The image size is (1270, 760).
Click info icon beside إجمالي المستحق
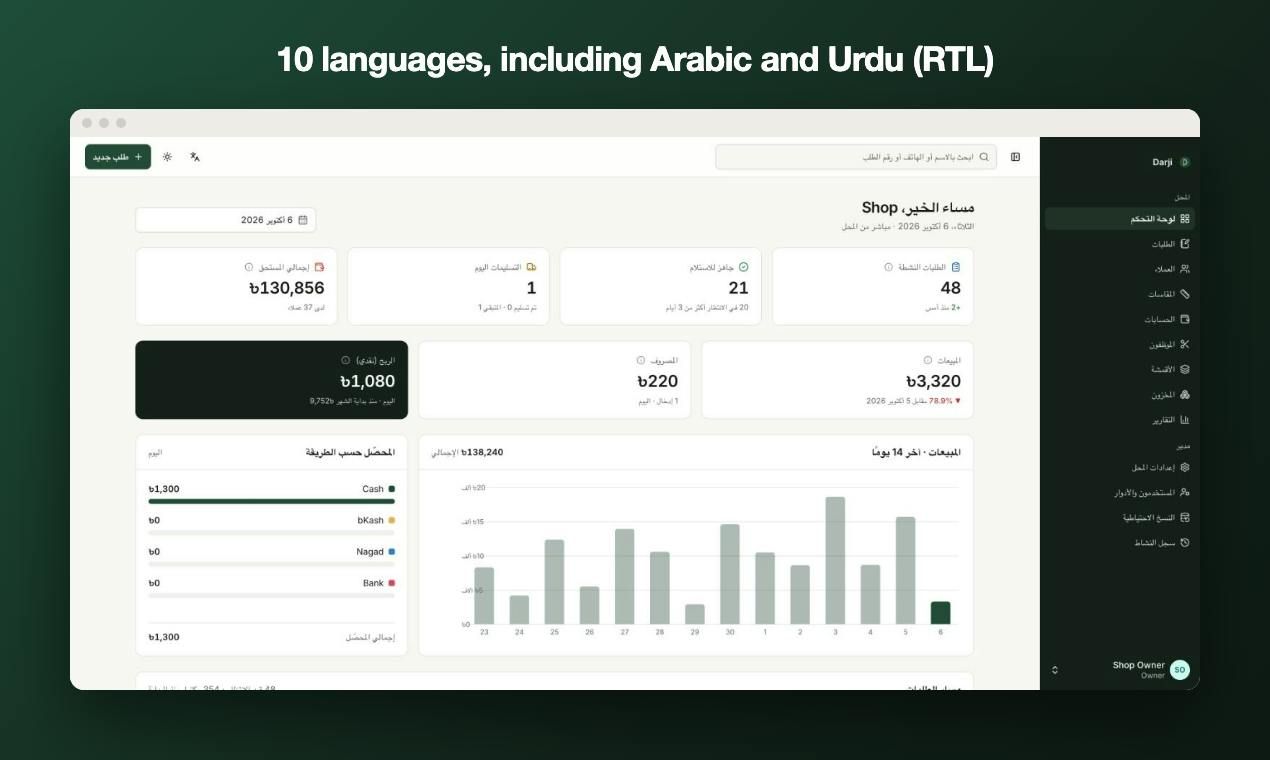coord(249,267)
